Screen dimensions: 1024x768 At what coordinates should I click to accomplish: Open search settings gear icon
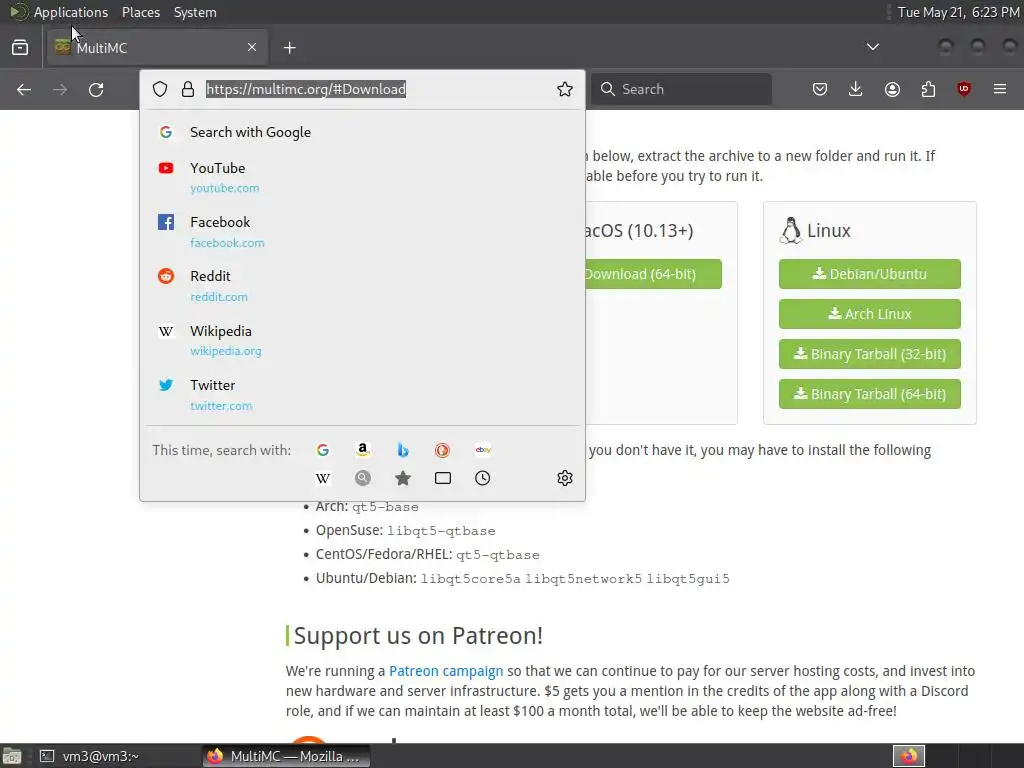click(x=565, y=478)
